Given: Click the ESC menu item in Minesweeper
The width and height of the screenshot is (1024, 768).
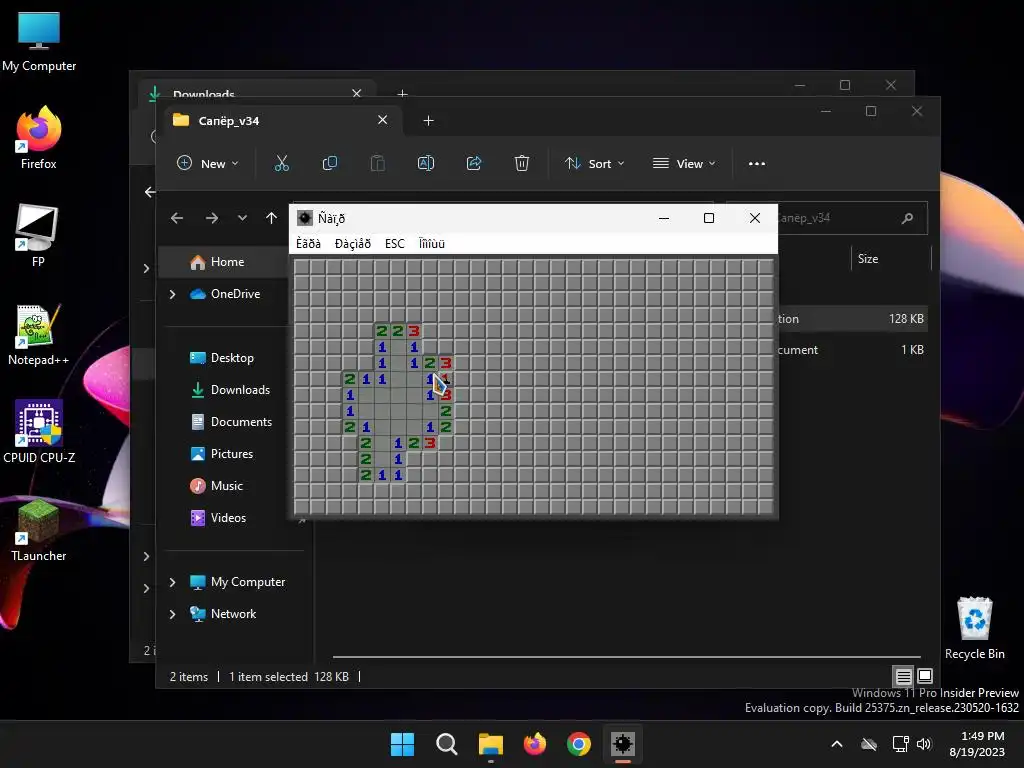Looking at the screenshot, I should click(x=394, y=244).
